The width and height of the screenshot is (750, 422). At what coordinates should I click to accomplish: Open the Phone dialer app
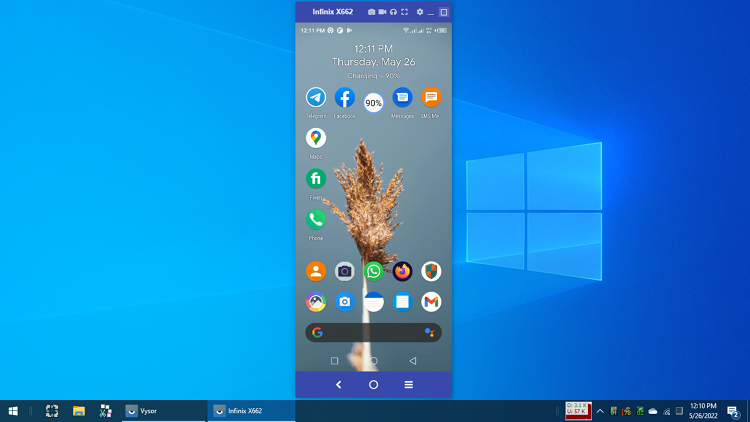tap(316, 220)
